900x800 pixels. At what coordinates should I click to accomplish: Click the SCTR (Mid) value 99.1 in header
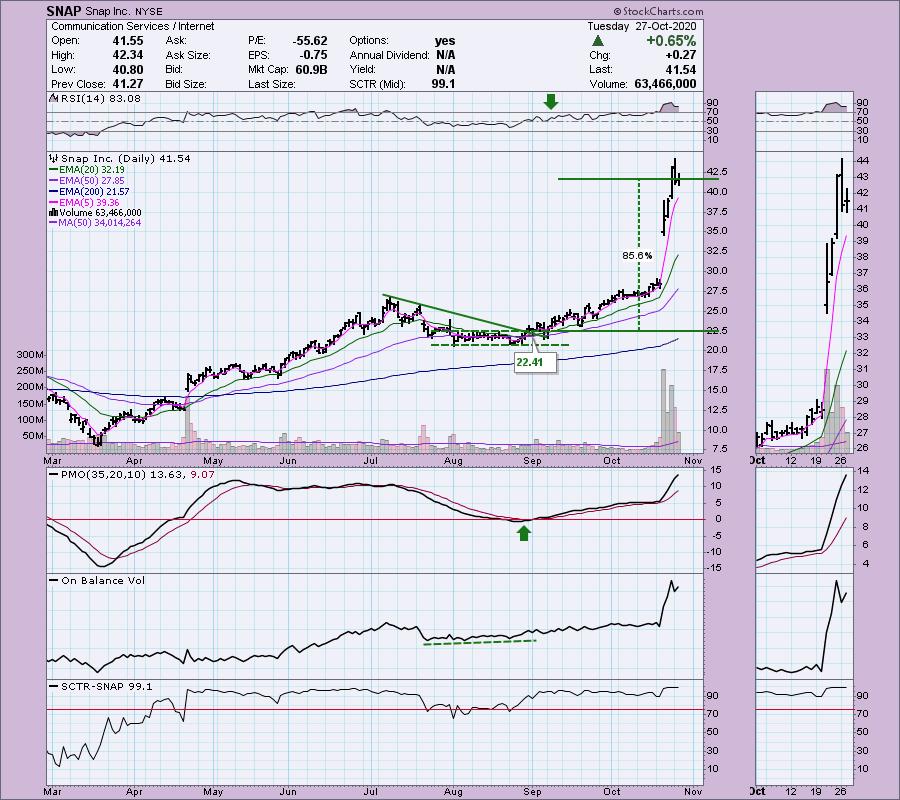(x=443, y=84)
